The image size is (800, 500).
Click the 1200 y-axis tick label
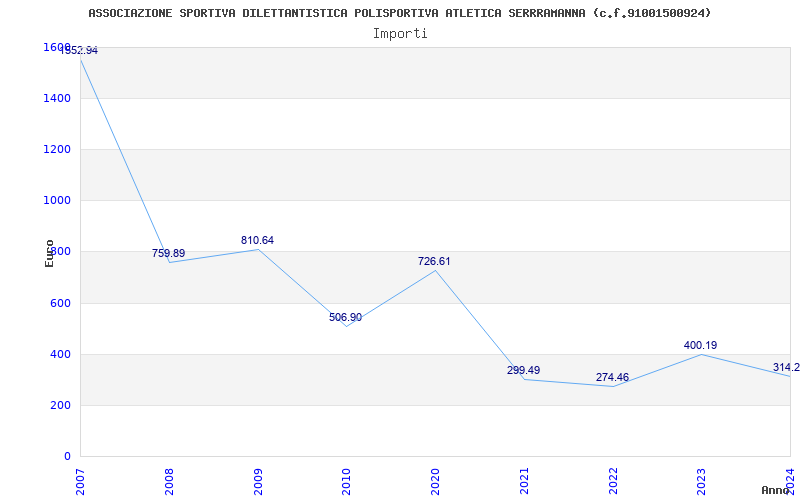pos(55,149)
